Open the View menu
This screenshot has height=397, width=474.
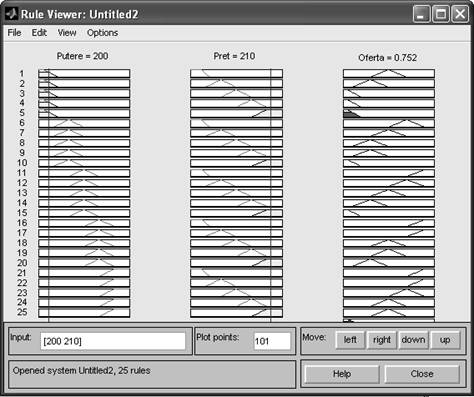coord(67,33)
